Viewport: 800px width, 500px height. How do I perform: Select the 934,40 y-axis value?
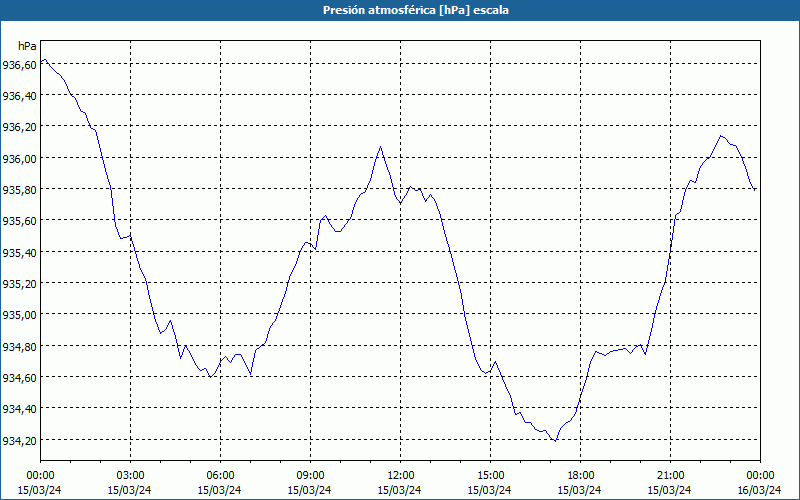point(19,409)
